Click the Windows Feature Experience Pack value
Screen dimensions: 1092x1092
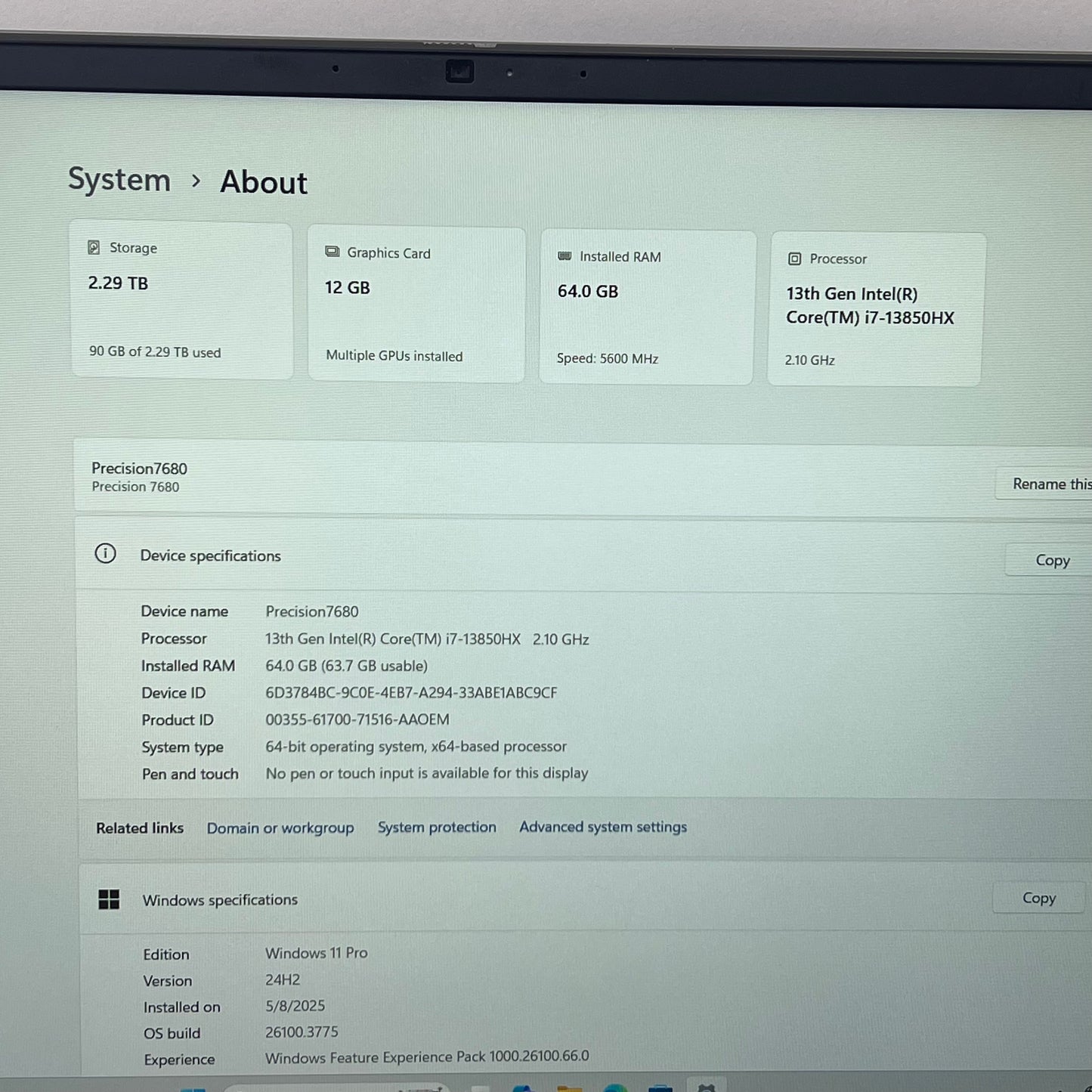click(427, 1056)
